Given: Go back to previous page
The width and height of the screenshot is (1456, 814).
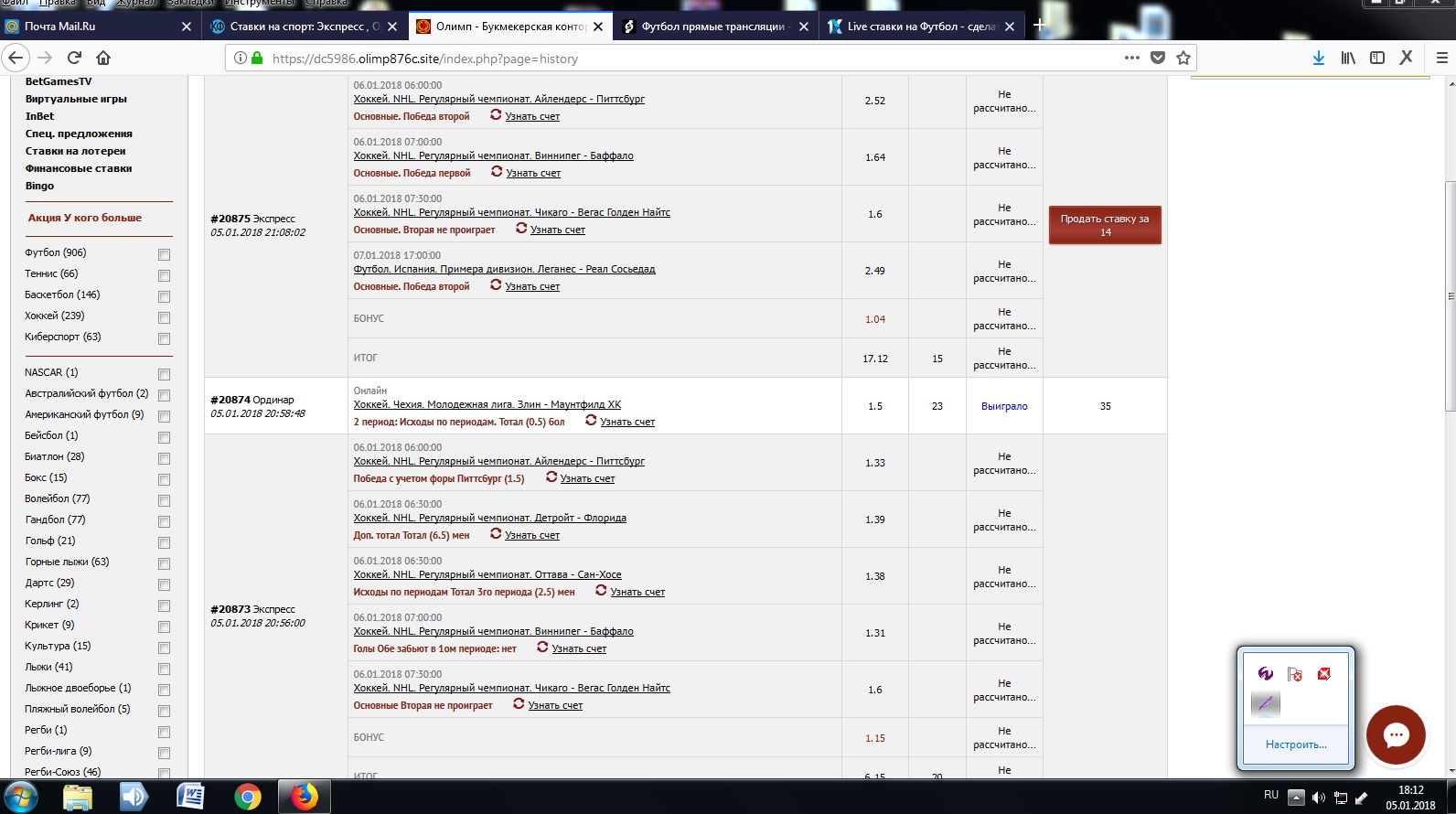Looking at the screenshot, I should pos(16,58).
